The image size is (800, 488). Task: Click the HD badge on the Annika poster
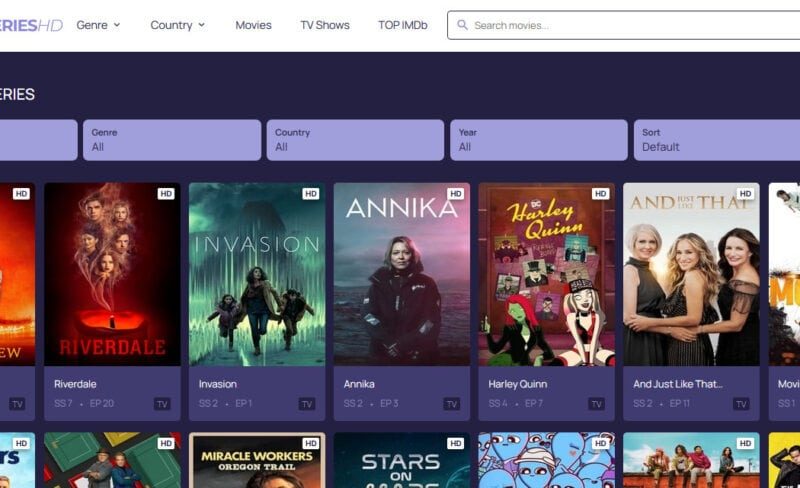pos(456,193)
